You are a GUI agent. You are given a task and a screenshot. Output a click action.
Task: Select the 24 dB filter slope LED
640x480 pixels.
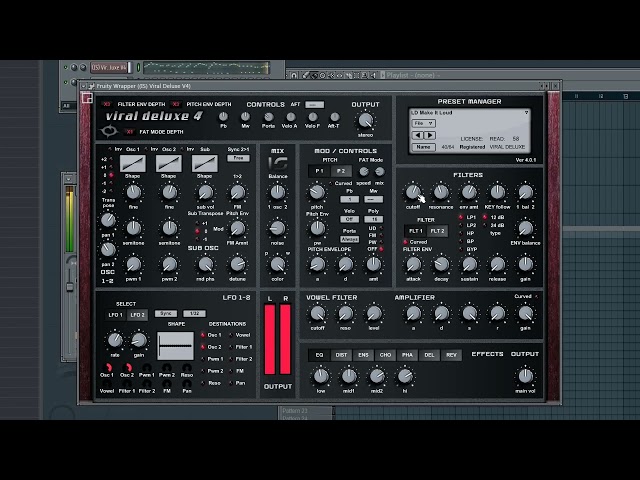[485, 225]
